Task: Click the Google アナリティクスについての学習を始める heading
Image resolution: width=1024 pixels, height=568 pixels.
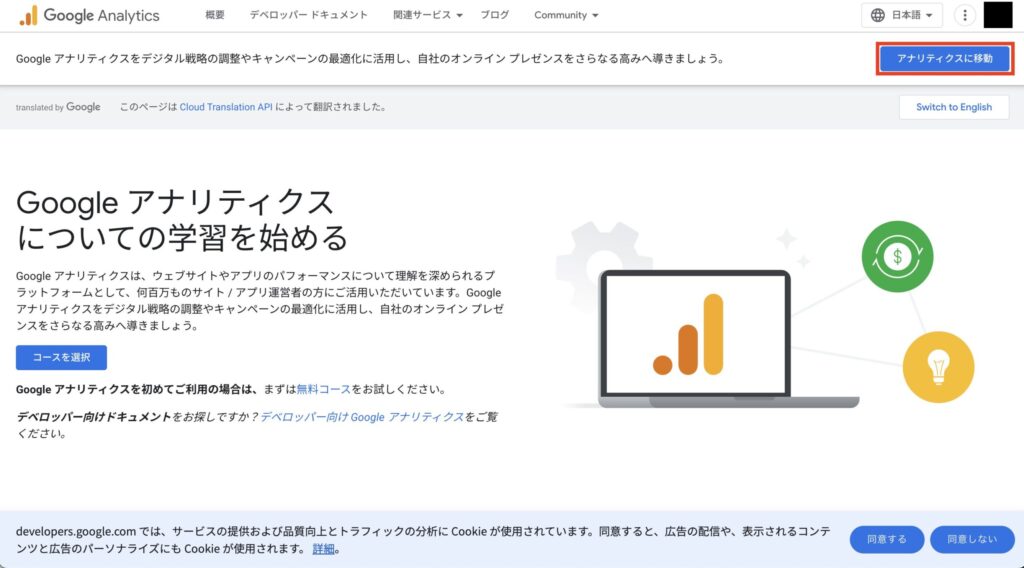Action: 182,220
